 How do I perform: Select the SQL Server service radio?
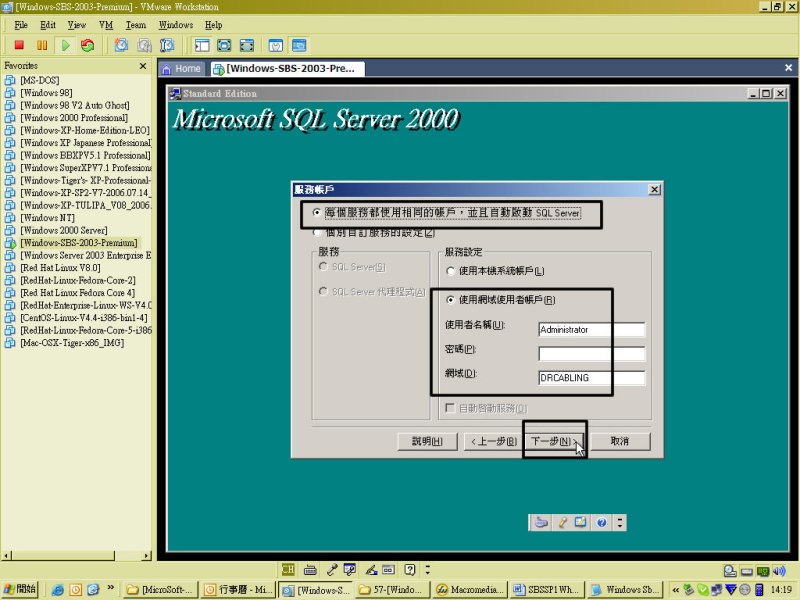[x=323, y=266]
